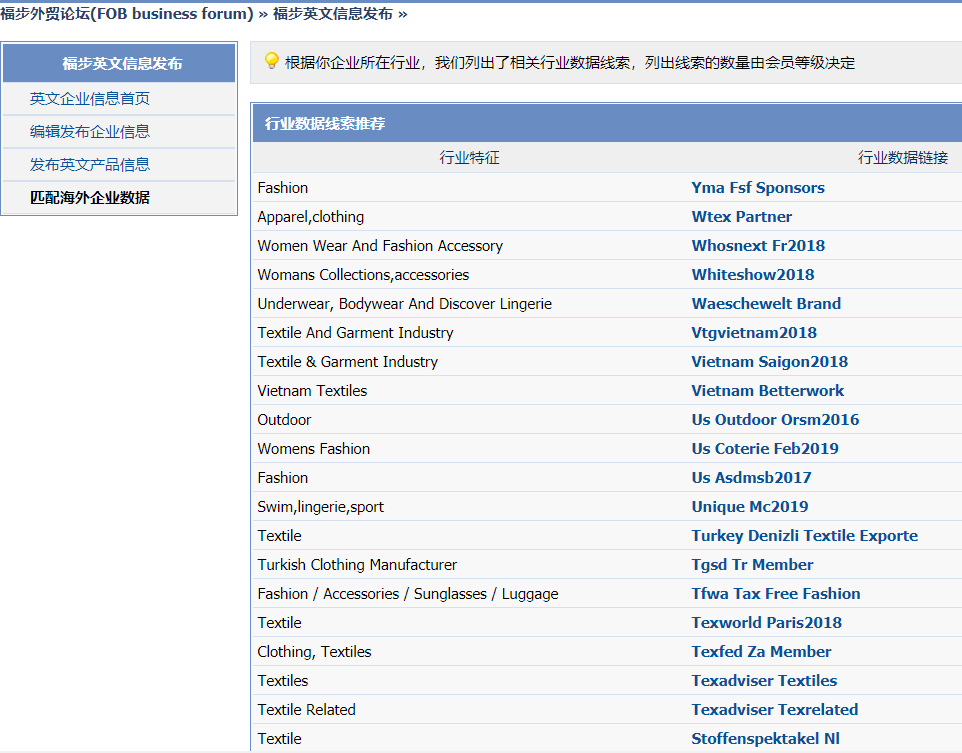The height and width of the screenshot is (753, 962).
Task: Open Yma Fsf Sponsors link
Action: [758, 188]
